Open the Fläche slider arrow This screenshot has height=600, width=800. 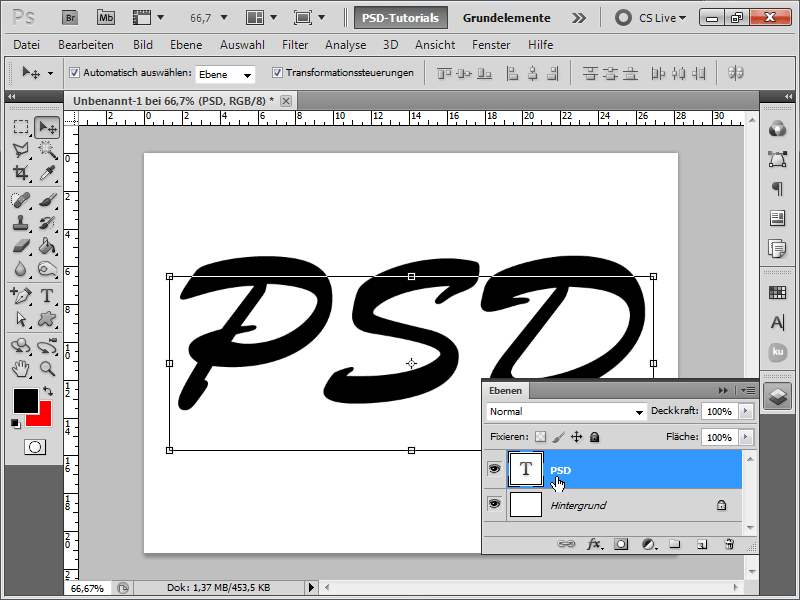[746, 437]
